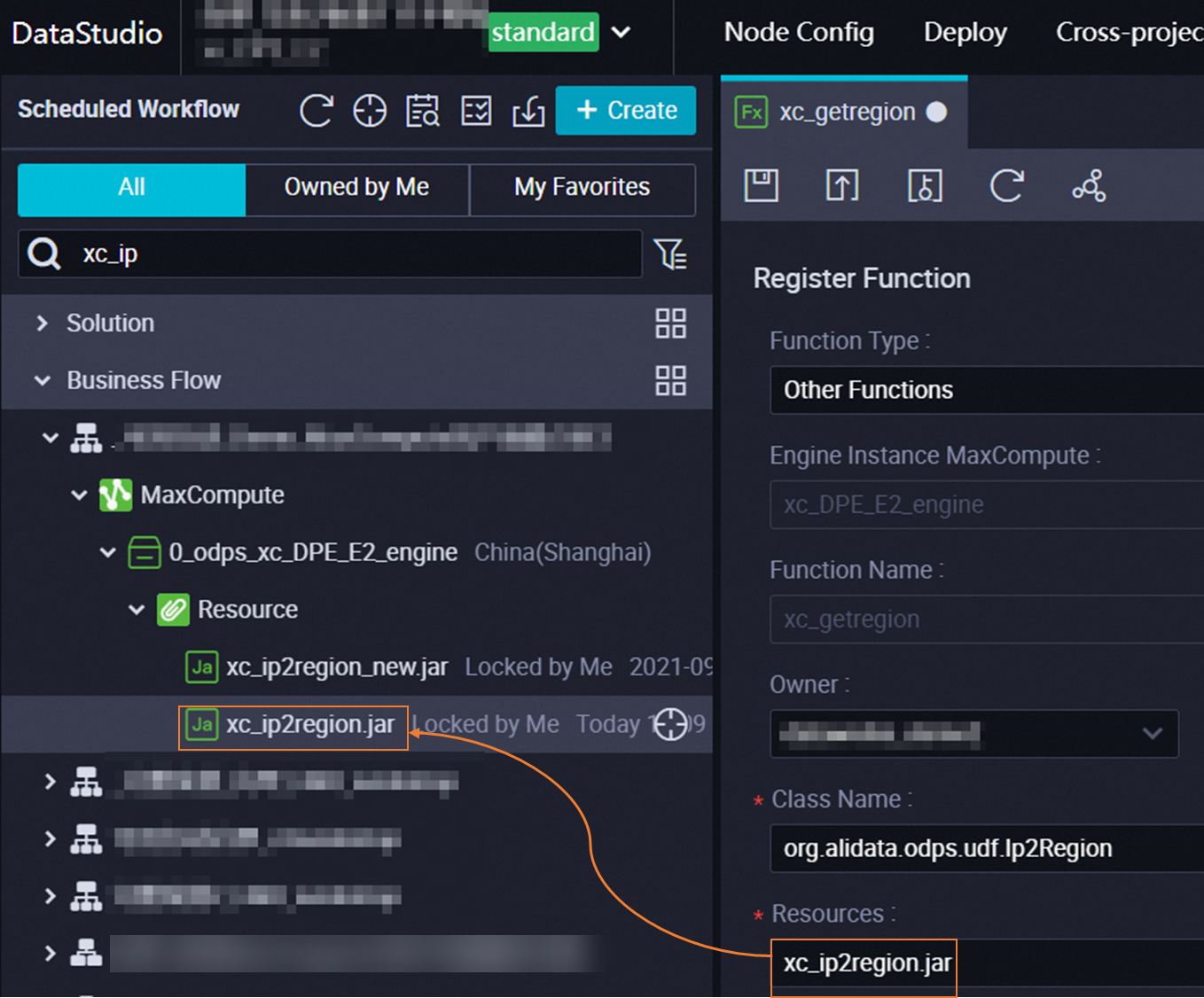Expand the third blurred workflow node
Image resolution: width=1204 pixels, height=998 pixels.
pos(51,839)
